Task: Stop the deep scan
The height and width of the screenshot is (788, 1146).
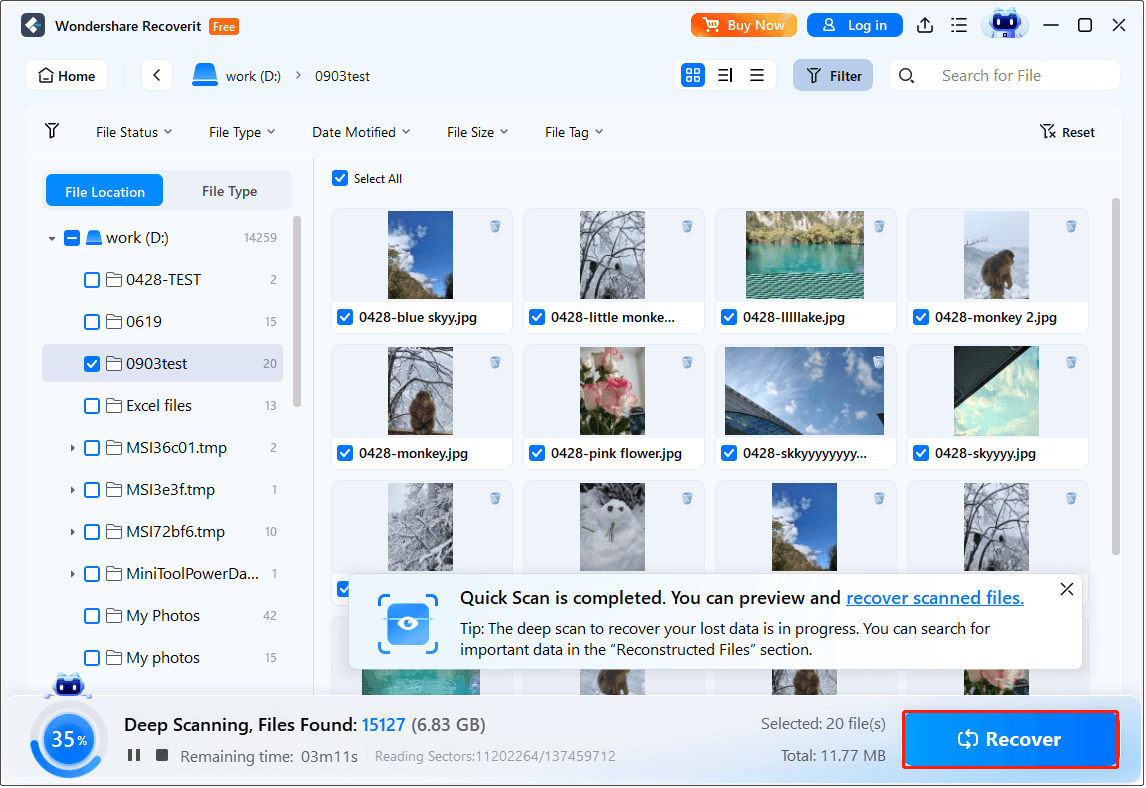Action: (x=162, y=755)
